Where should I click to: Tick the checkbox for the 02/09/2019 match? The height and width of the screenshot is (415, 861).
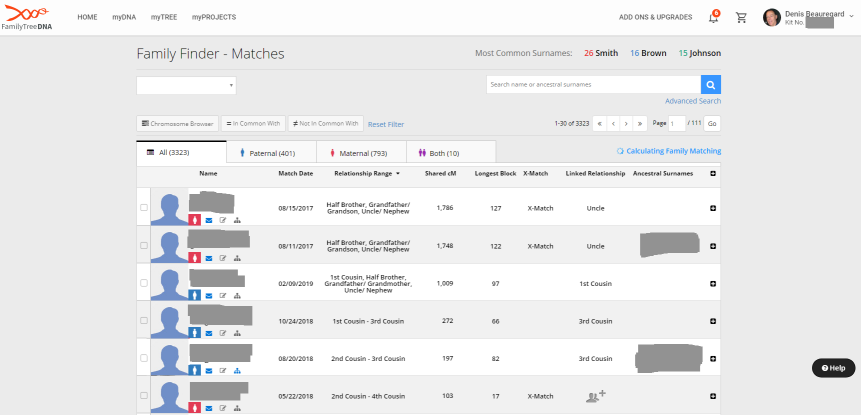point(144,283)
